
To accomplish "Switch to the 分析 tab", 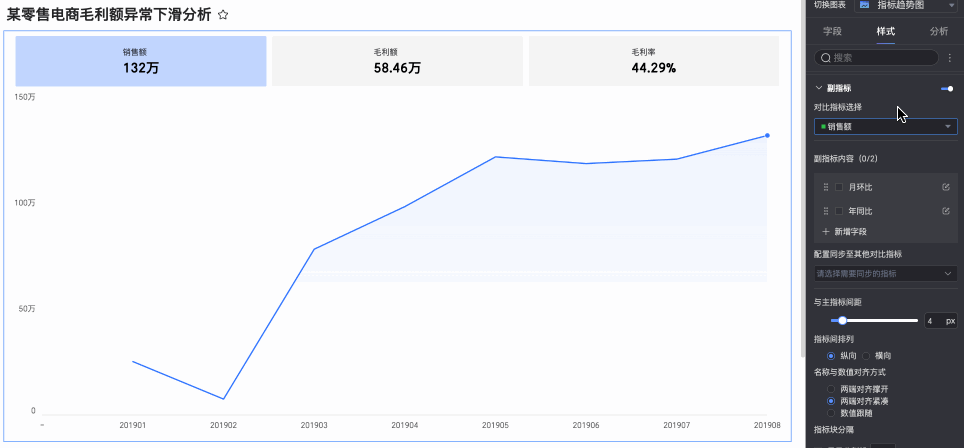I will [939, 31].
